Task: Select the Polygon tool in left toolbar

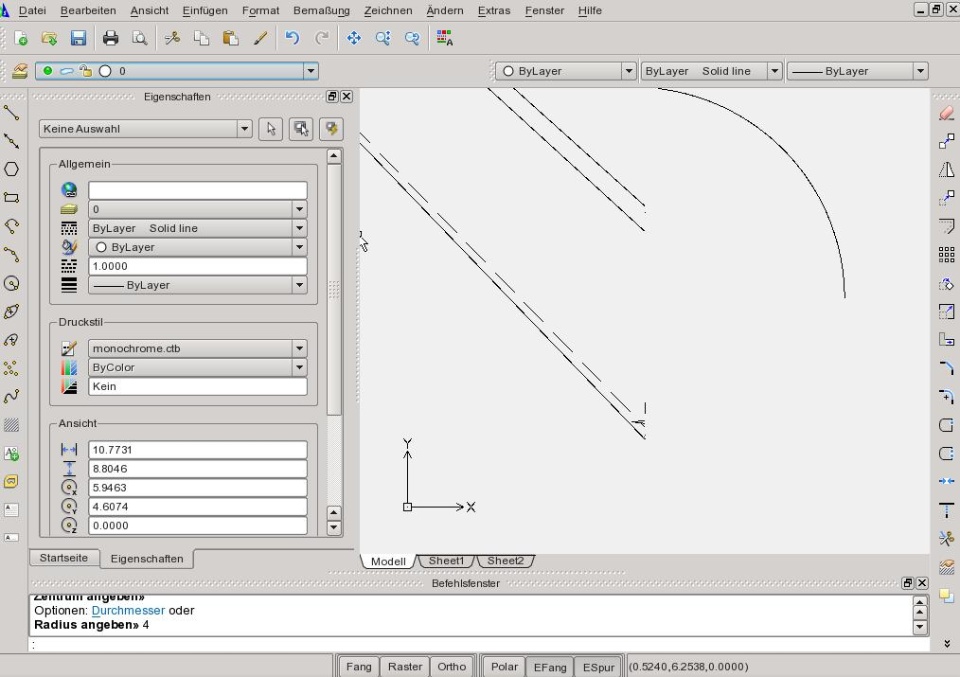Action: 12,169
